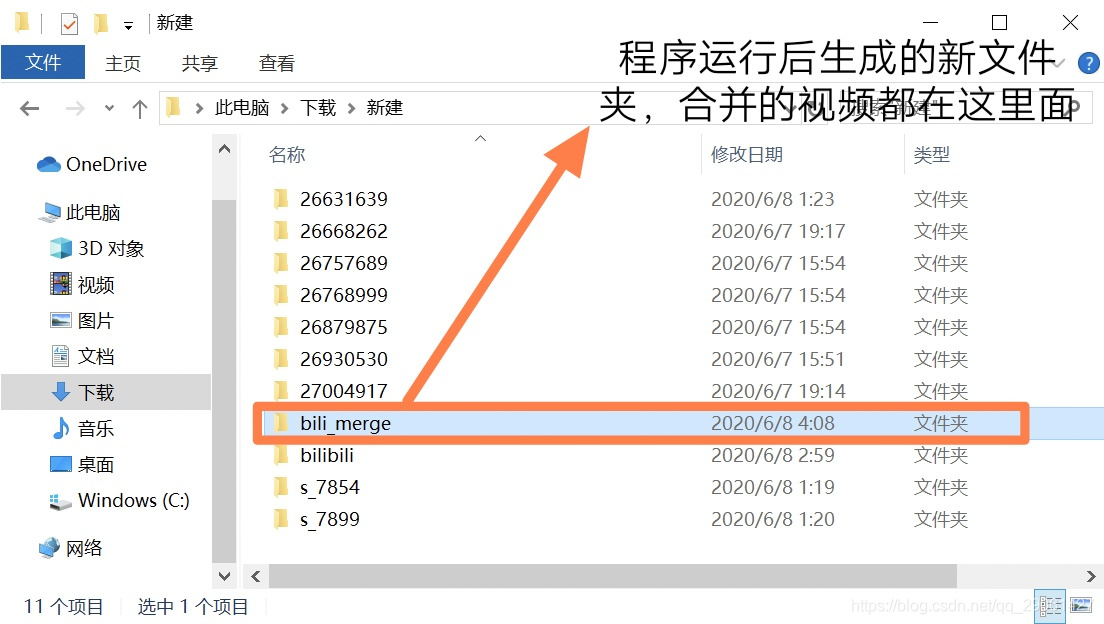This screenshot has height=624, width=1104.
Task: Toggle sort order on the 名称 column
Action: tap(287, 154)
